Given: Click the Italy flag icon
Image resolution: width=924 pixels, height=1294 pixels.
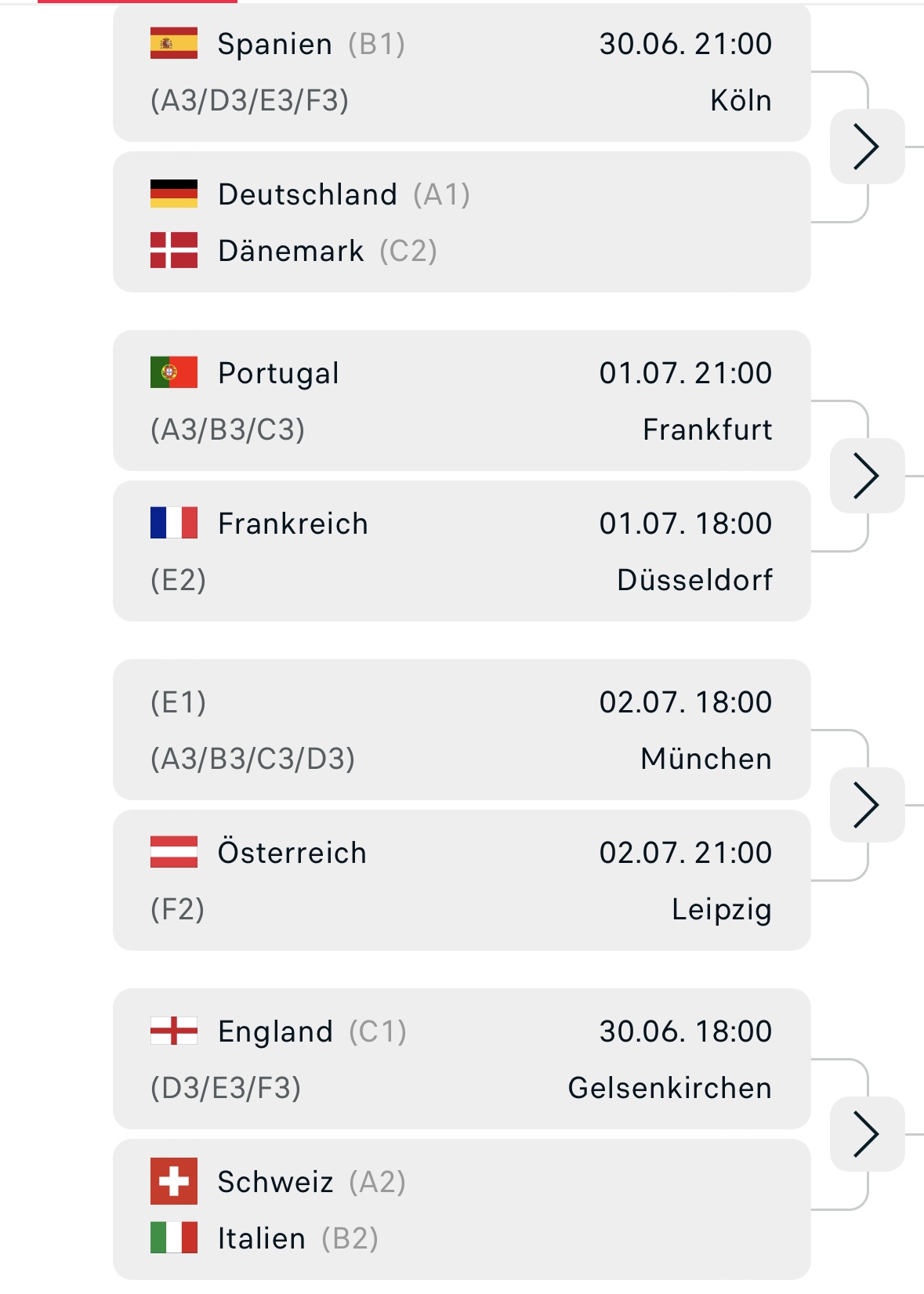Looking at the screenshot, I should pyautogui.click(x=173, y=1238).
